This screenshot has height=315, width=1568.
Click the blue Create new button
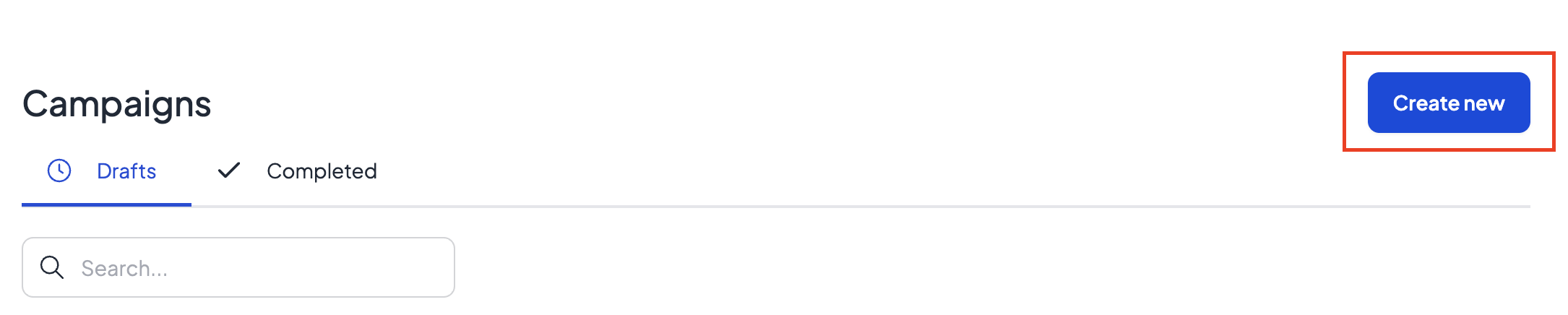click(x=1449, y=103)
